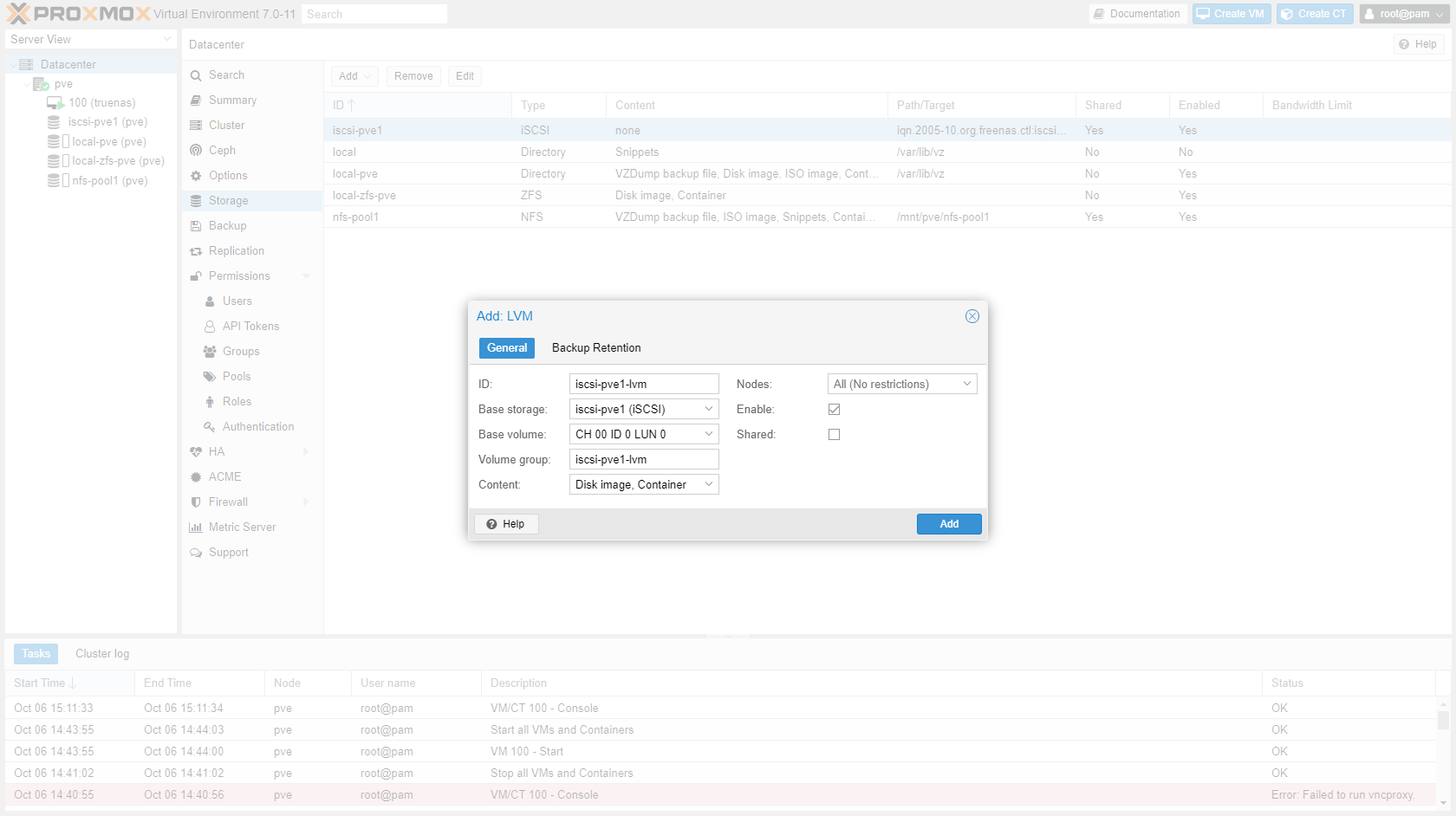Open the root@pam user menu
This screenshot has width=1456, height=816.
(1403, 14)
